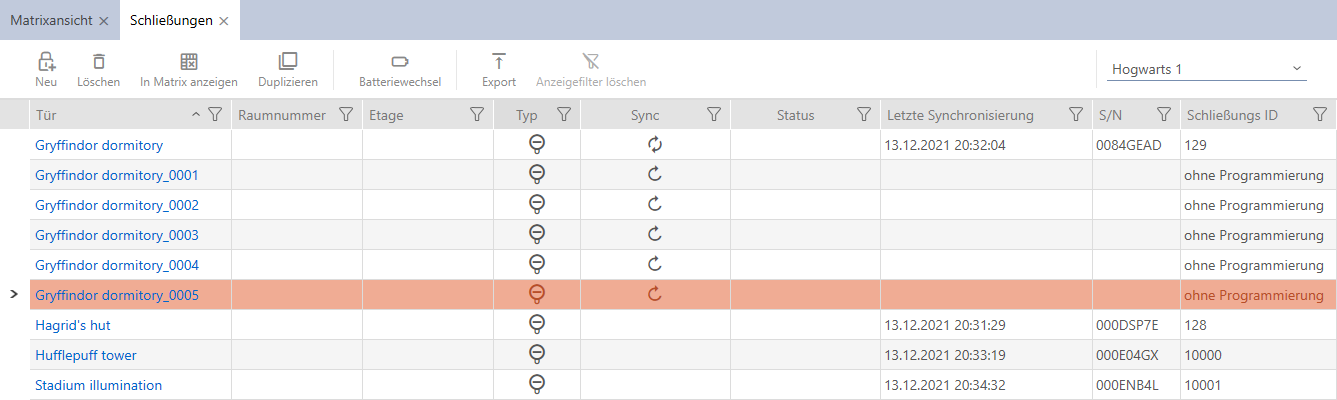Open the Hufflepuff tower door link
The height and width of the screenshot is (400, 1337).
coord(86,355)
